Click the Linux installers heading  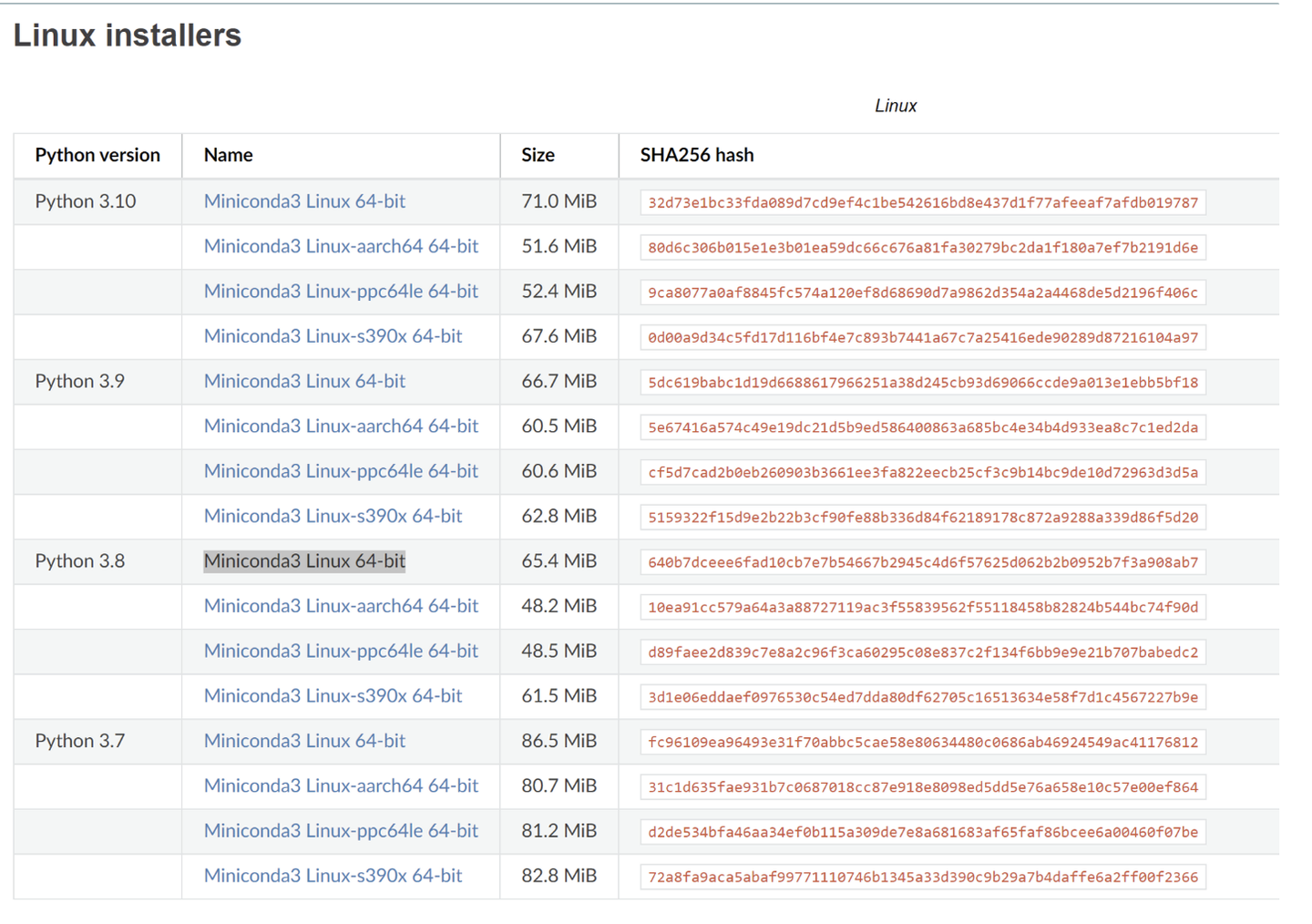point(127,36)
